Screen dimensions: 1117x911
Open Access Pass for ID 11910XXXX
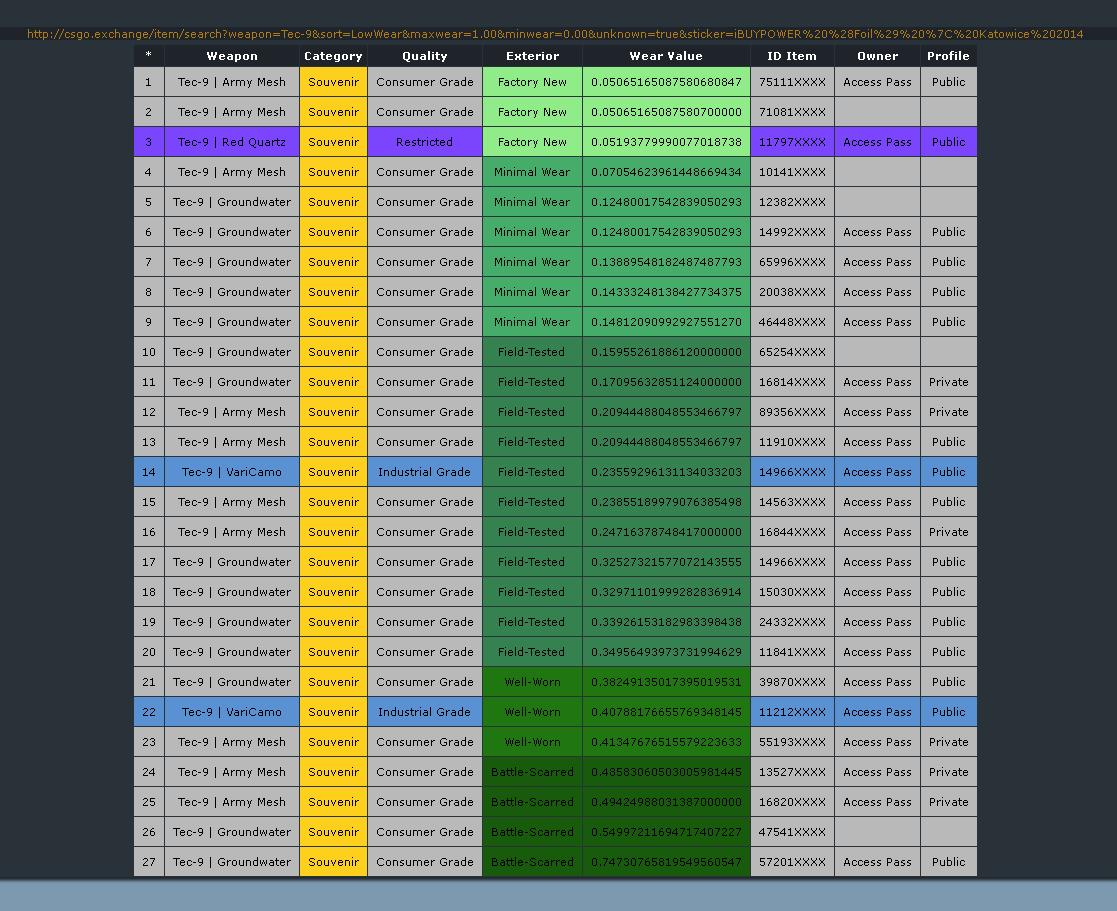tap(877, 442)
